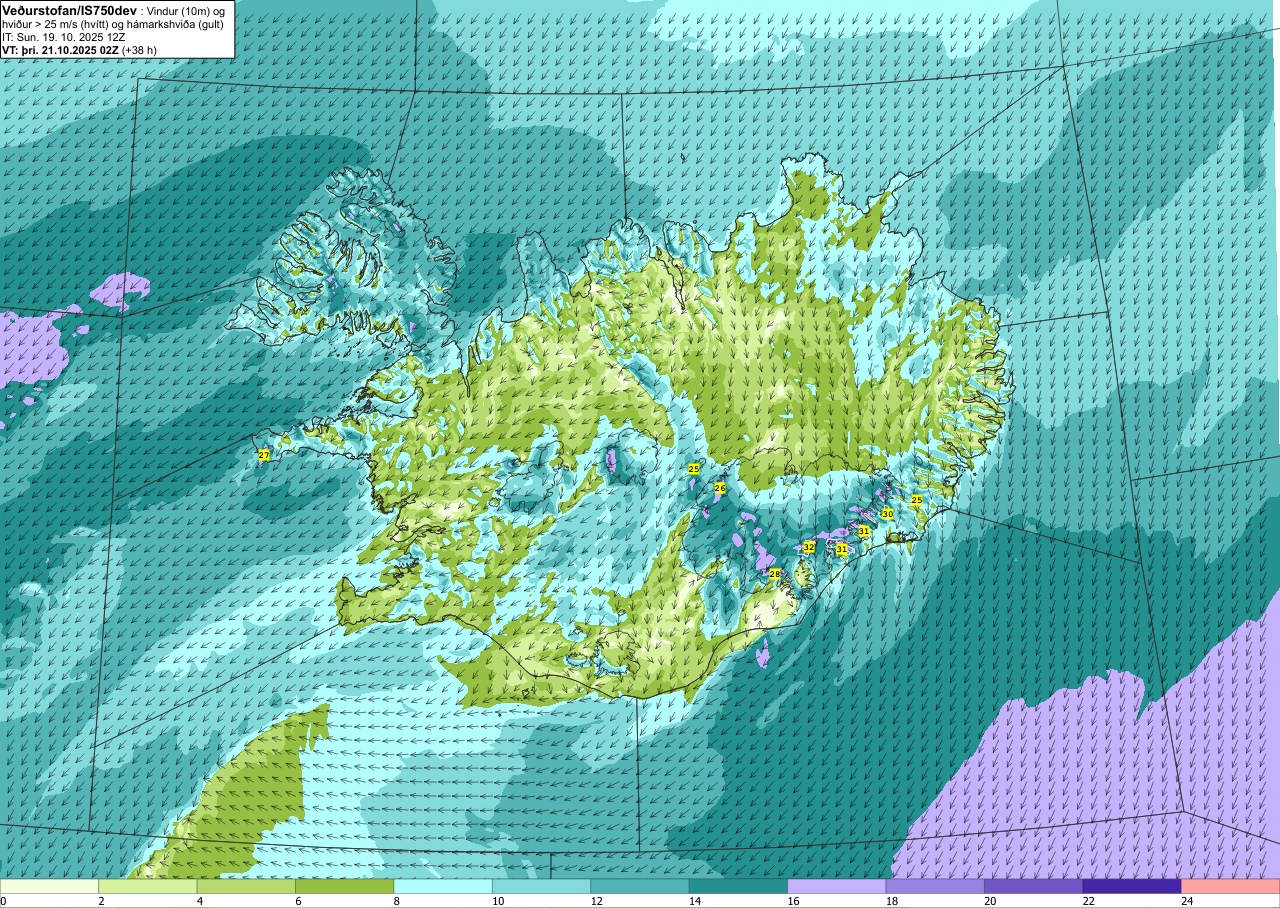Click the yellow gust label 27 off the west coast

pyautogui.click(x=264, y=455)
